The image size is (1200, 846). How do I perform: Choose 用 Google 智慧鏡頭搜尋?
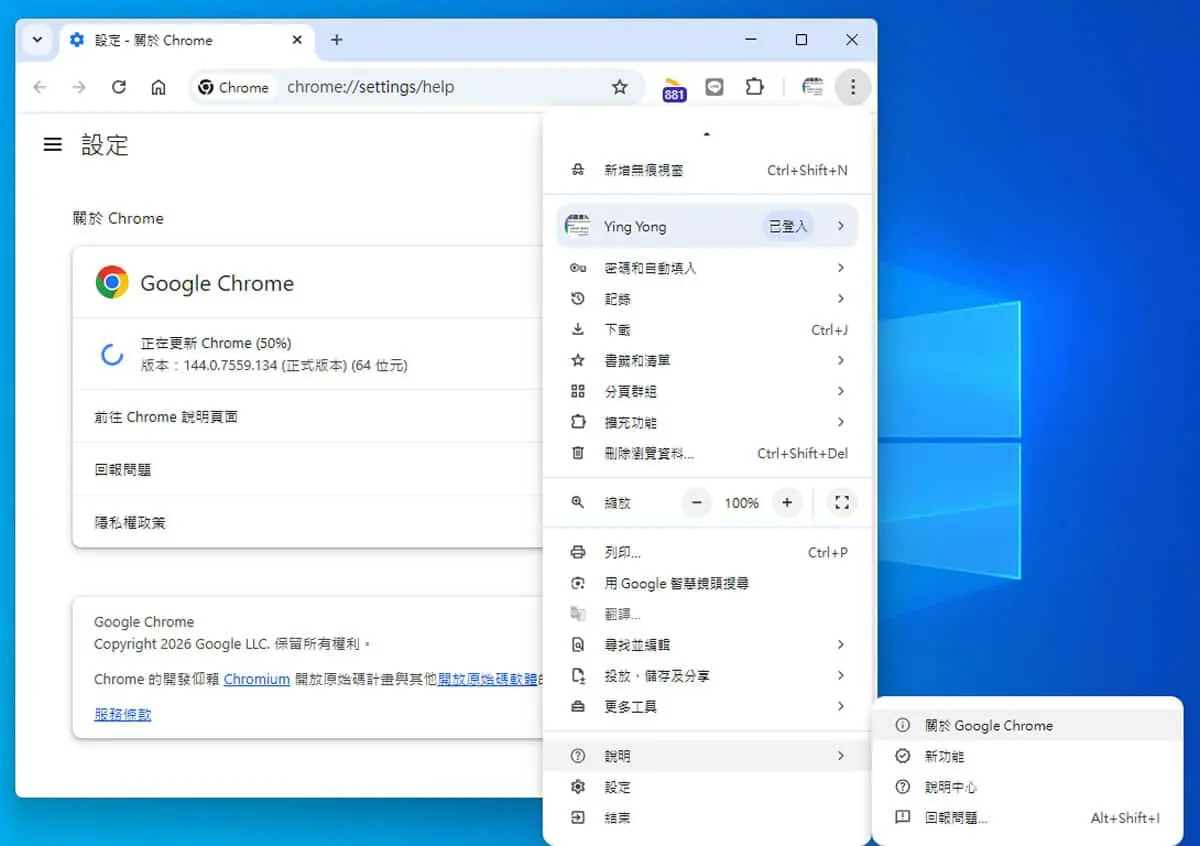pyautogui.click(x=708, y=583)
